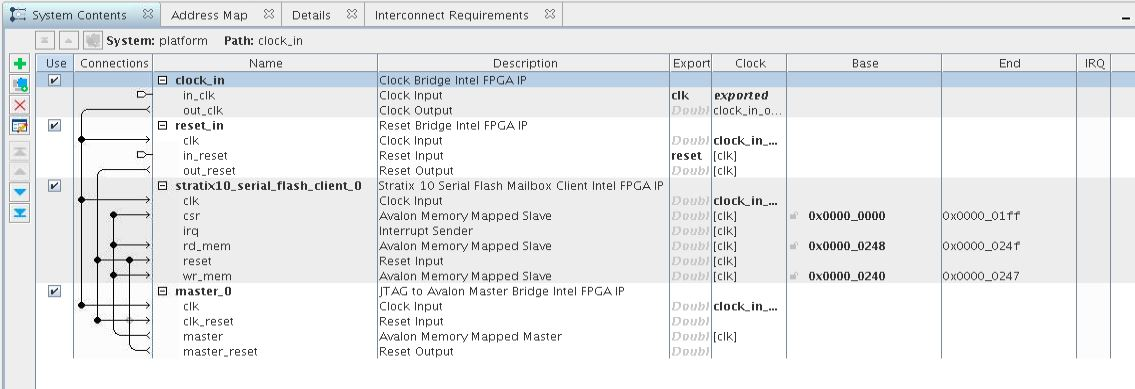Disable the master_0 Use checkbox
Screen dimensions: 1135x389
(x=54, y=291)
